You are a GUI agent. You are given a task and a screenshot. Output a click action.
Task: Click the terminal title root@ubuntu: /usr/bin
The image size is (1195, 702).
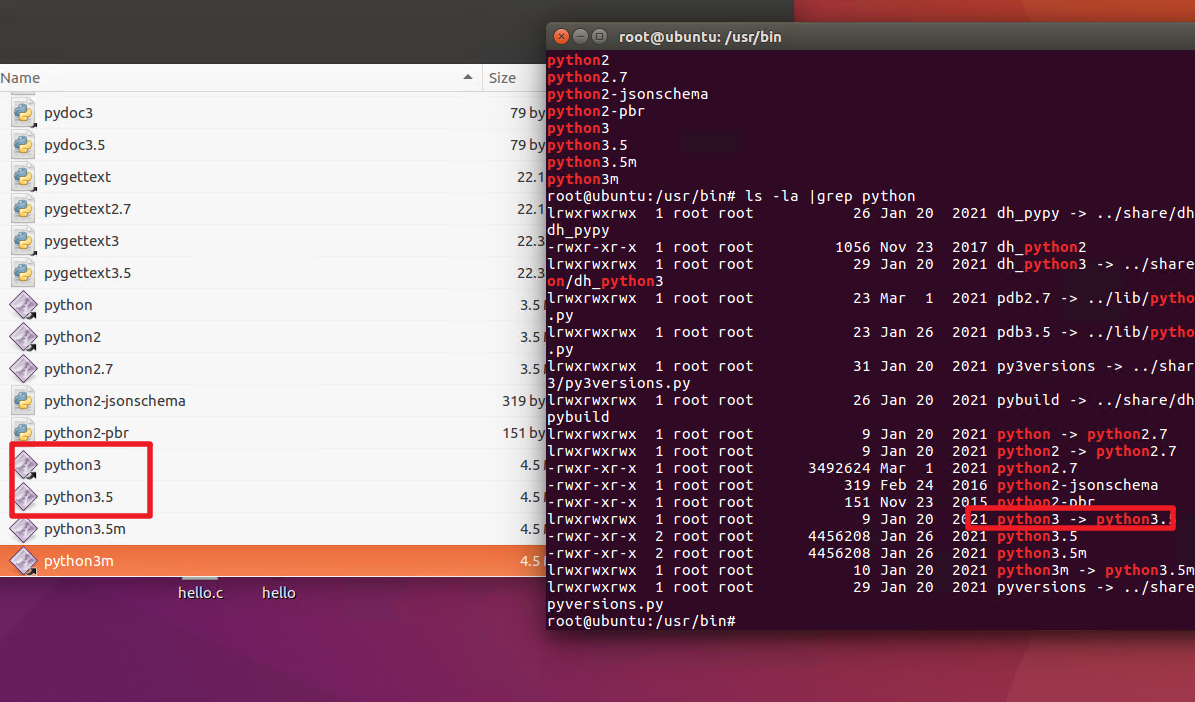[700, 37]
